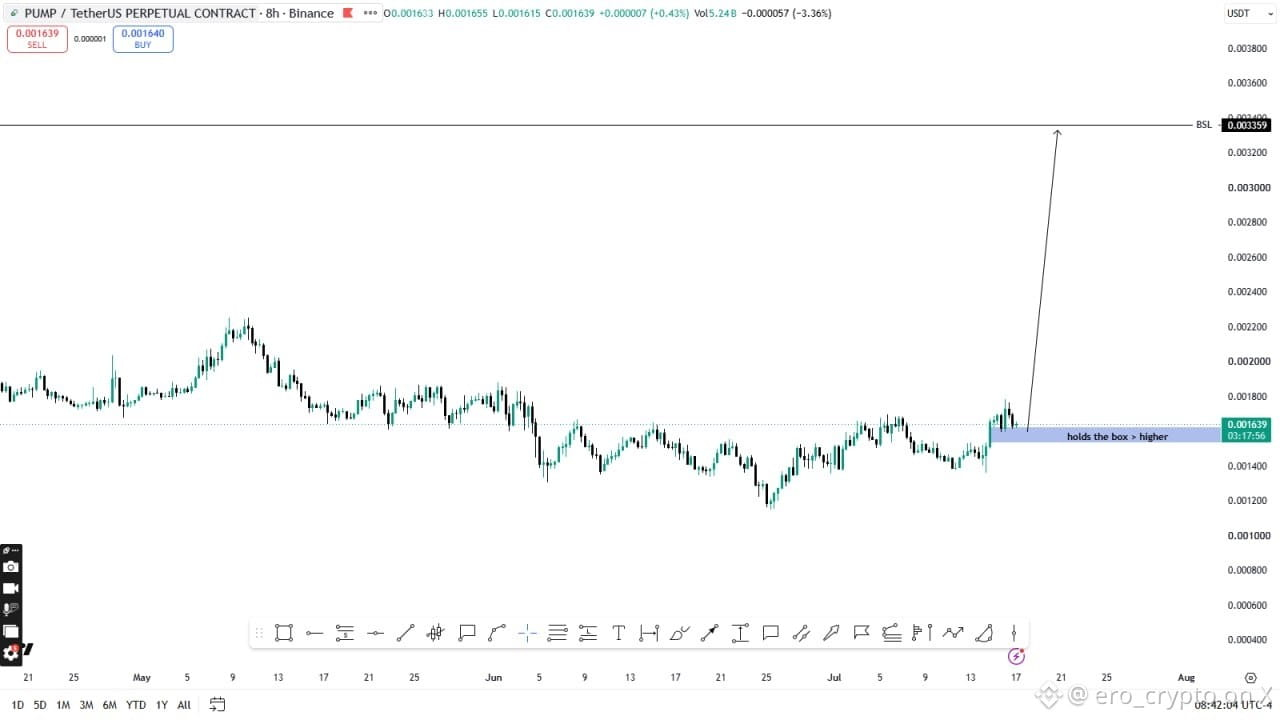Toggle the microphone in the recorder overlay
Viewport: 1280px width, 720px height.
[11, 609]
